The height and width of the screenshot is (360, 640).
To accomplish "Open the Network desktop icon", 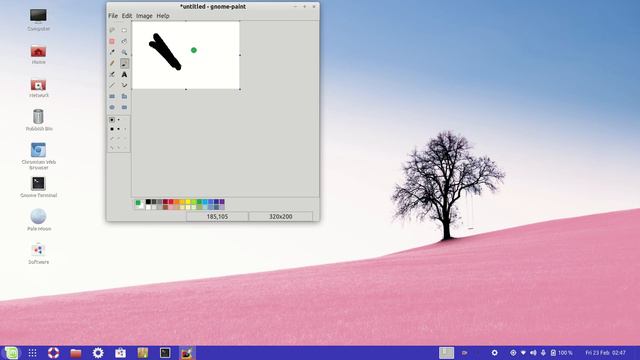I will coord(38,85).
